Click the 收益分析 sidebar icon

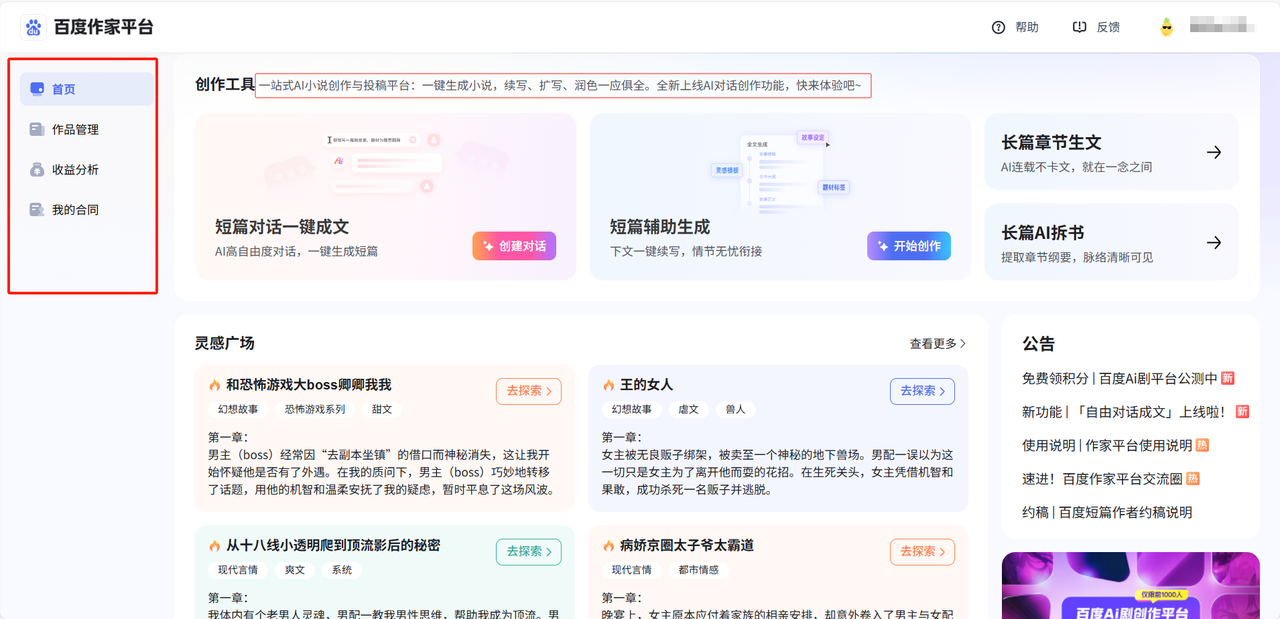click(37, 170)
